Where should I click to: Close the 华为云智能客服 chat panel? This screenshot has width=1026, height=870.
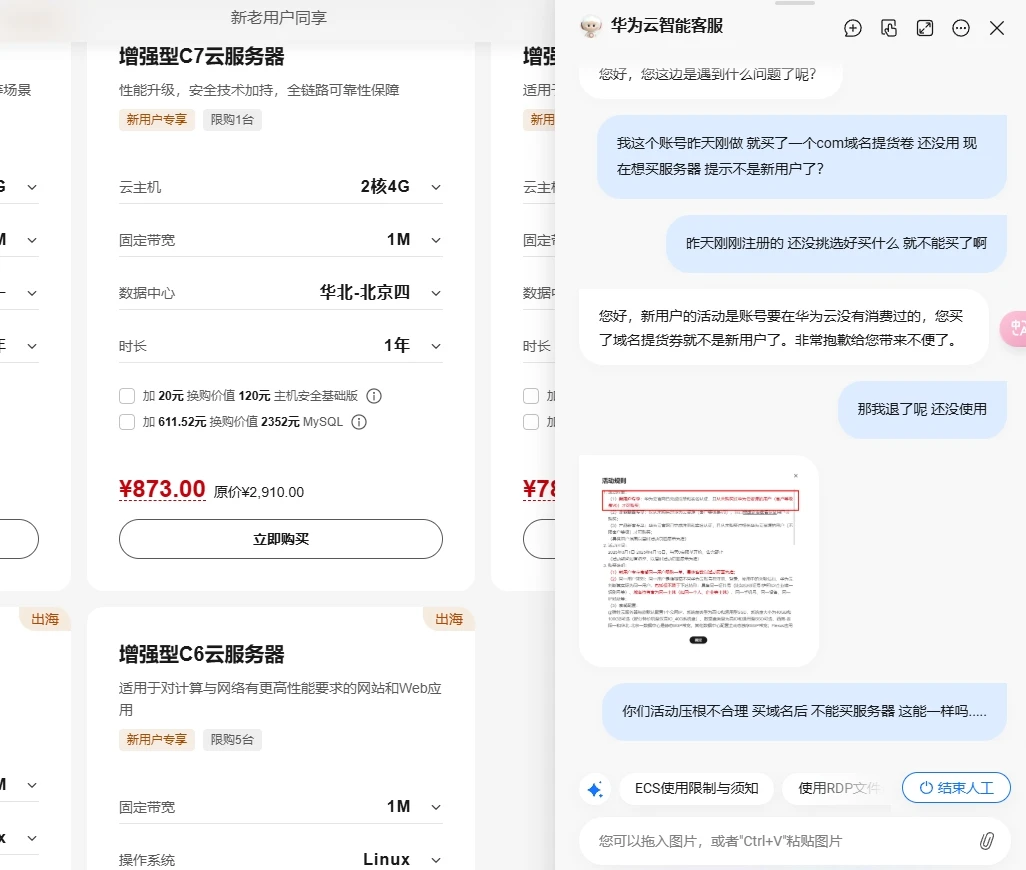(997, 28)
